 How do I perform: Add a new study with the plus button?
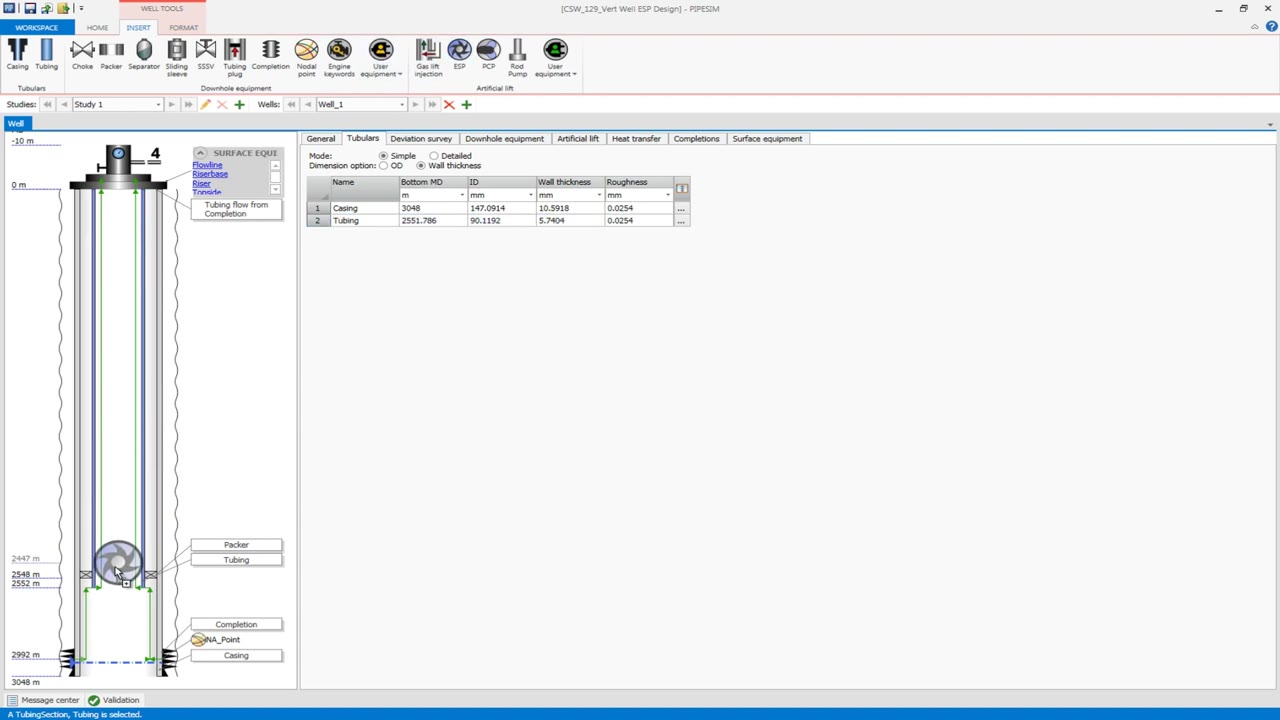point(239,104)
